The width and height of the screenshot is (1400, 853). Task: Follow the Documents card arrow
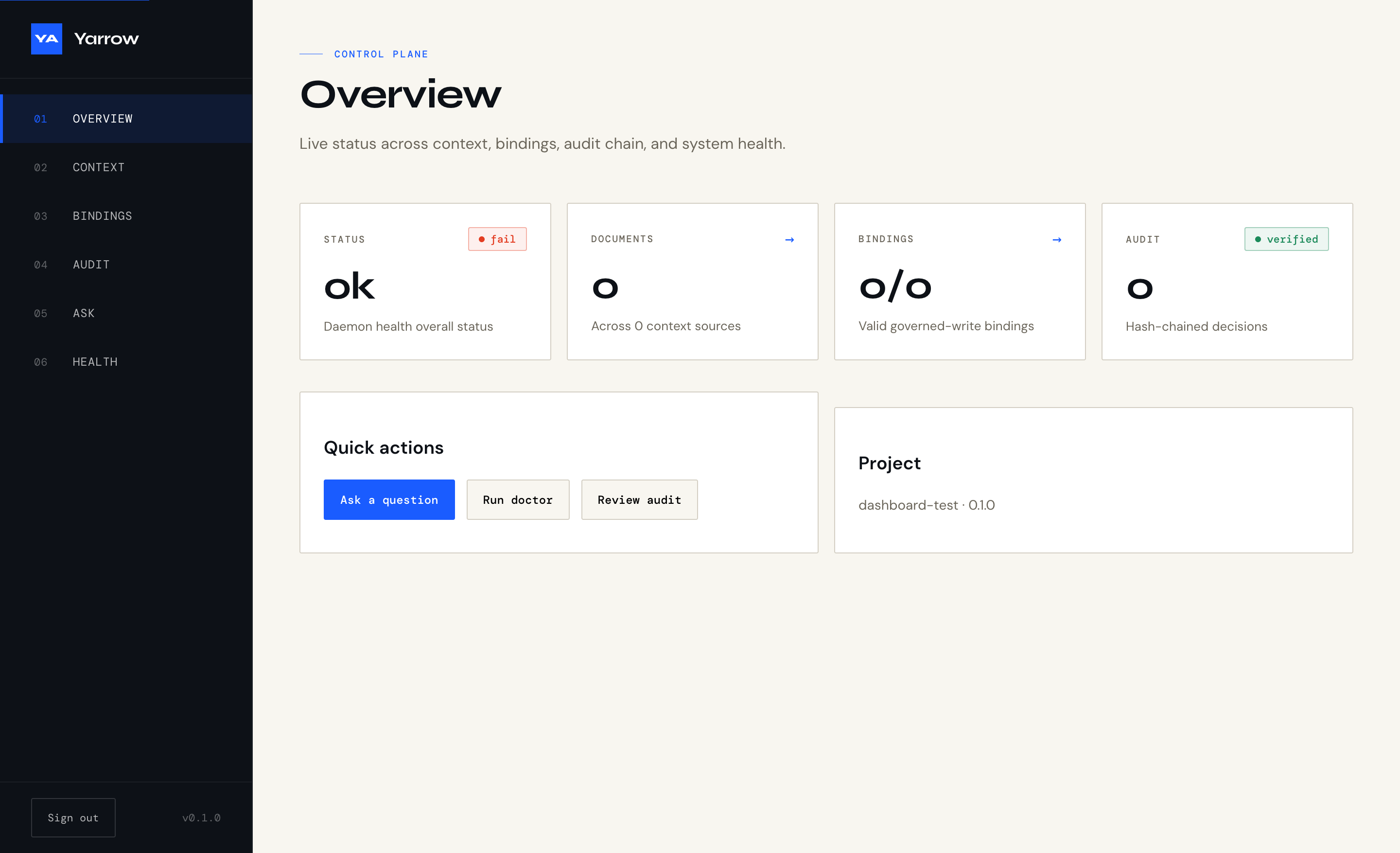[x=790, y=240]
